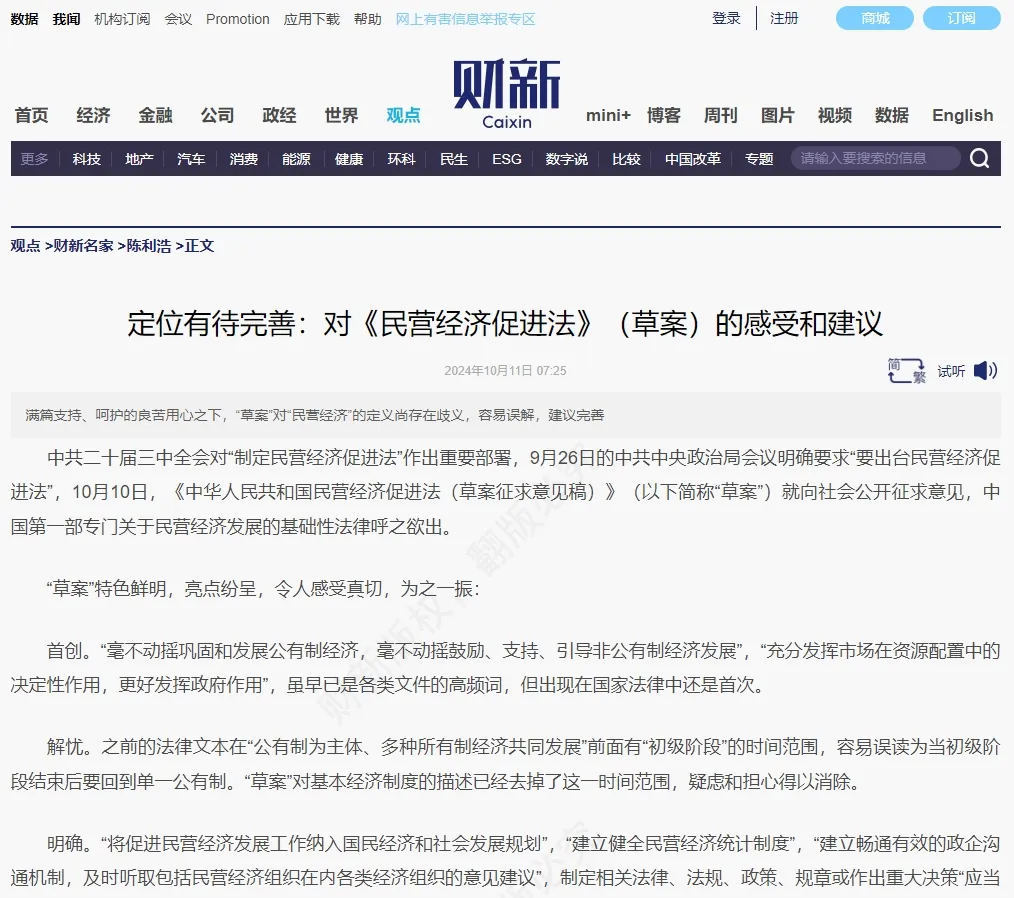This screenshot has height=898, width=1014.
Task: Select the 试听 audio preview link
Action: (950, 371)
